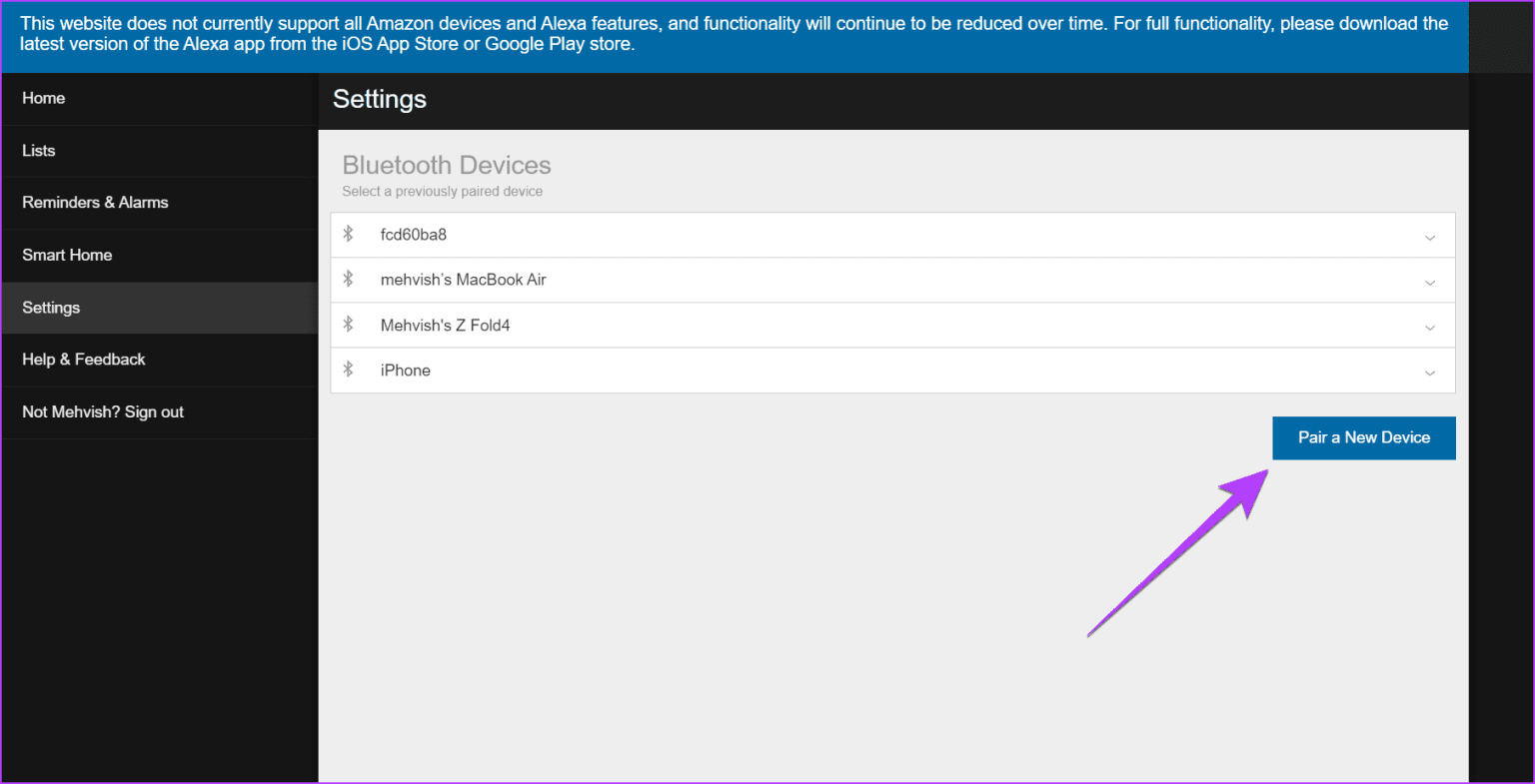
Task: Click the Bluetooth icon beside fcd60ba8
Action: point(349,234)
